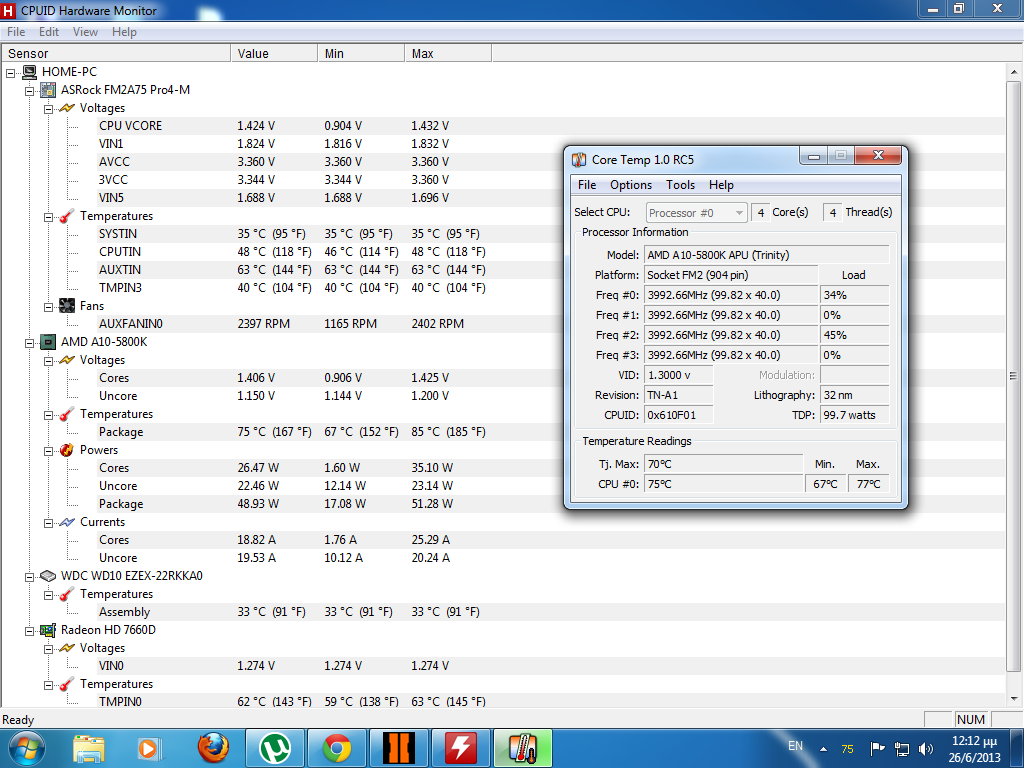Open Firefox from the taskbar

point(214,748)
